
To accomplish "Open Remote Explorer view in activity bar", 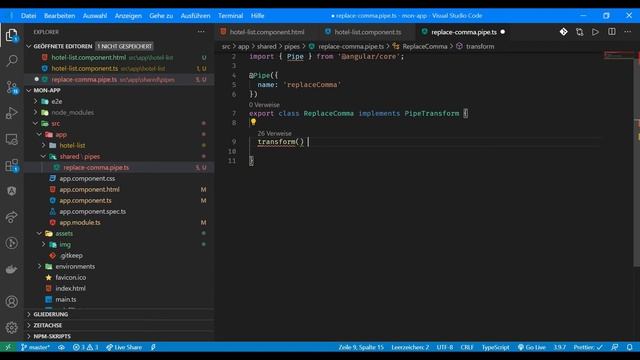I will [11, 139].
